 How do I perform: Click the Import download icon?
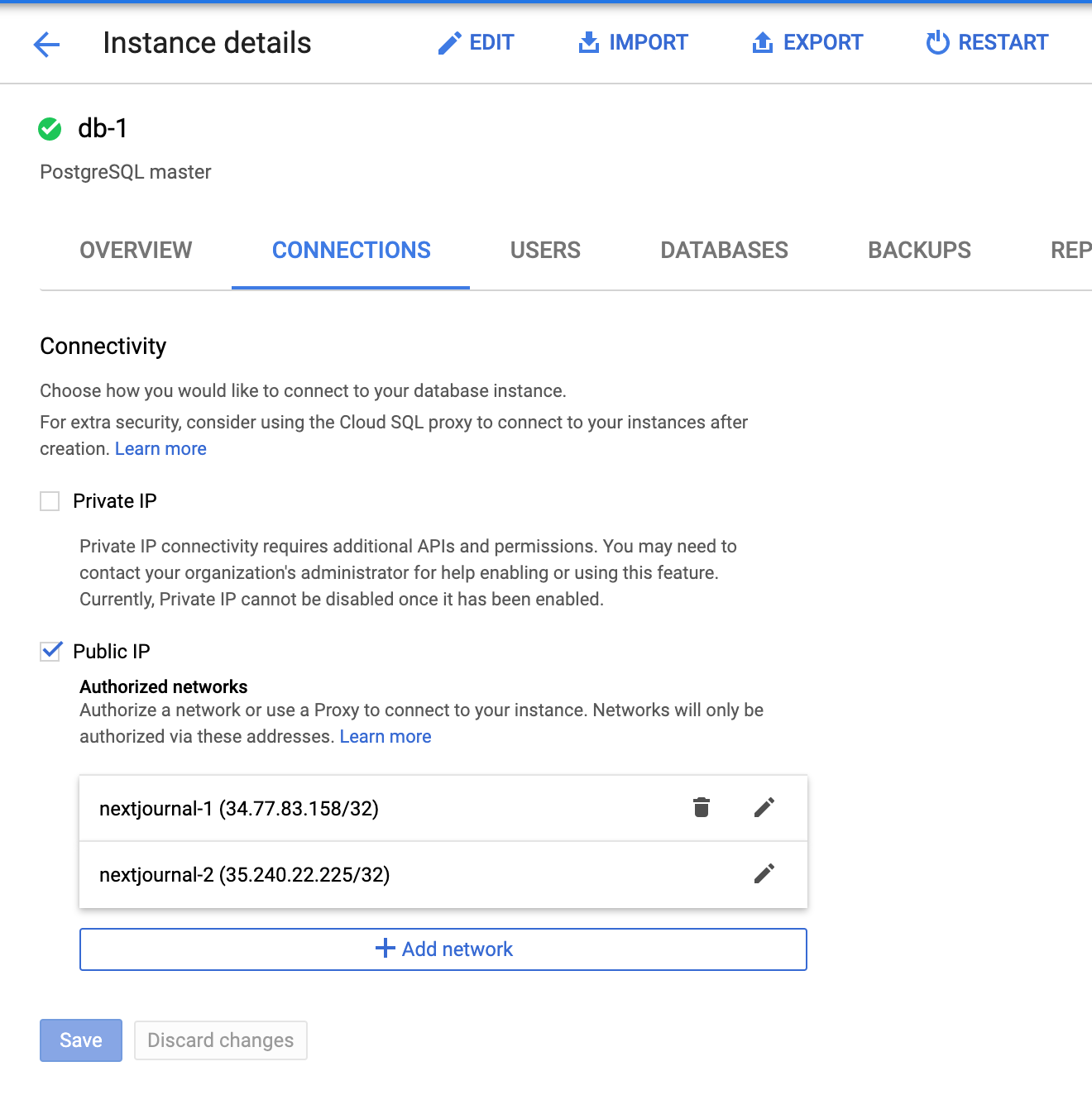click(x=589, y=42)
